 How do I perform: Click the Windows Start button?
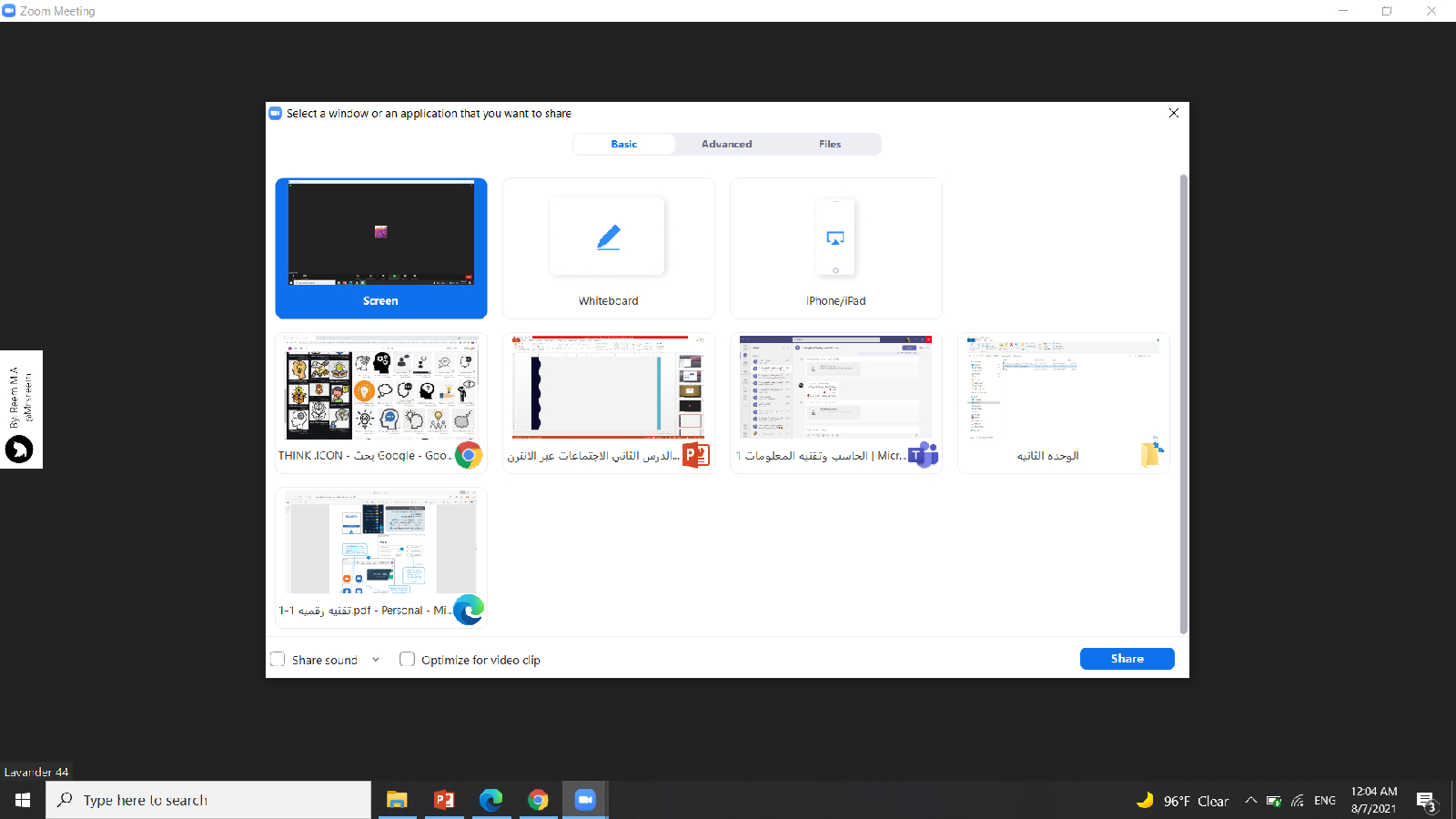tap(23, 800)
